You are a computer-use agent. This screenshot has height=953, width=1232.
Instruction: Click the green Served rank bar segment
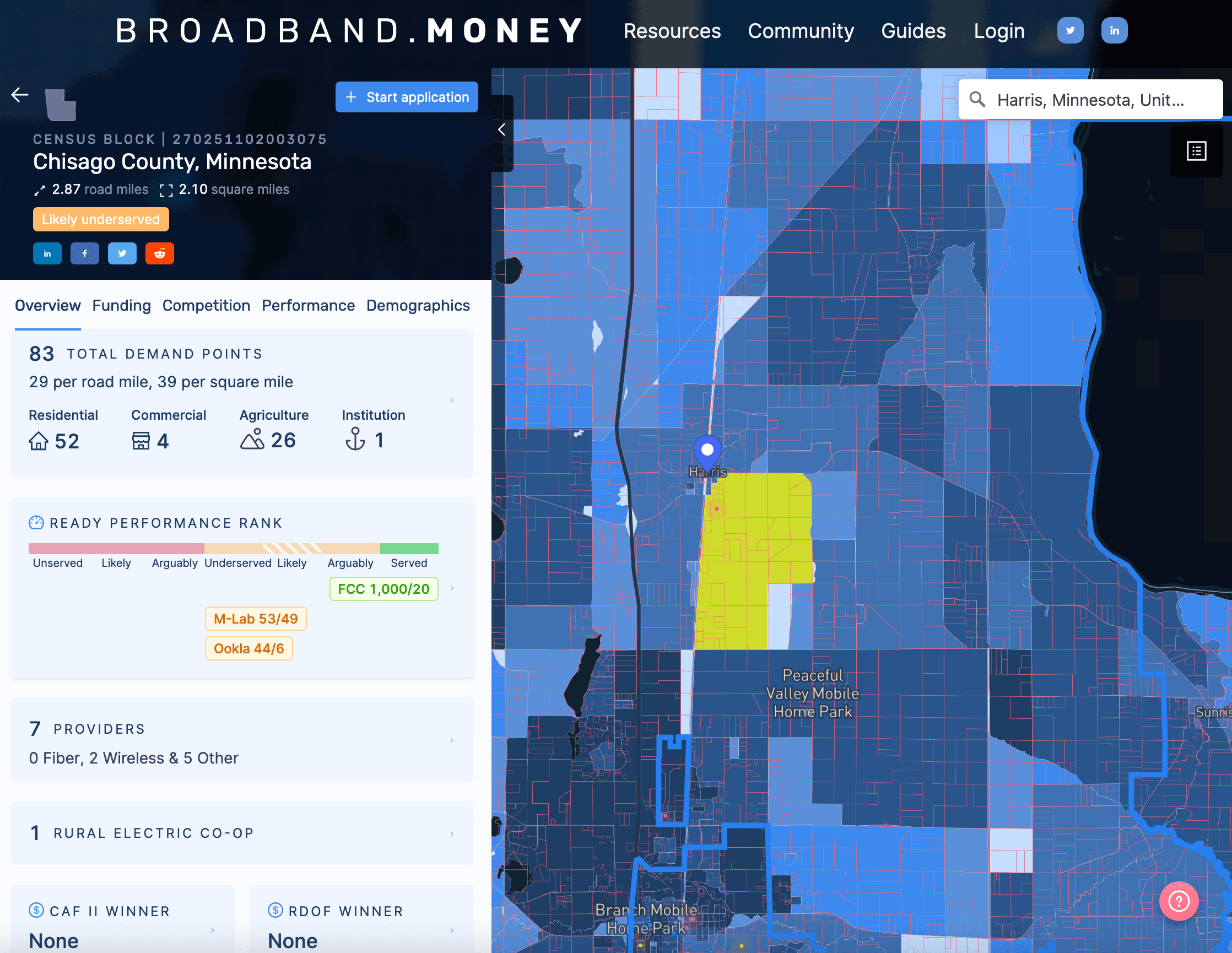tap(409, 549)
